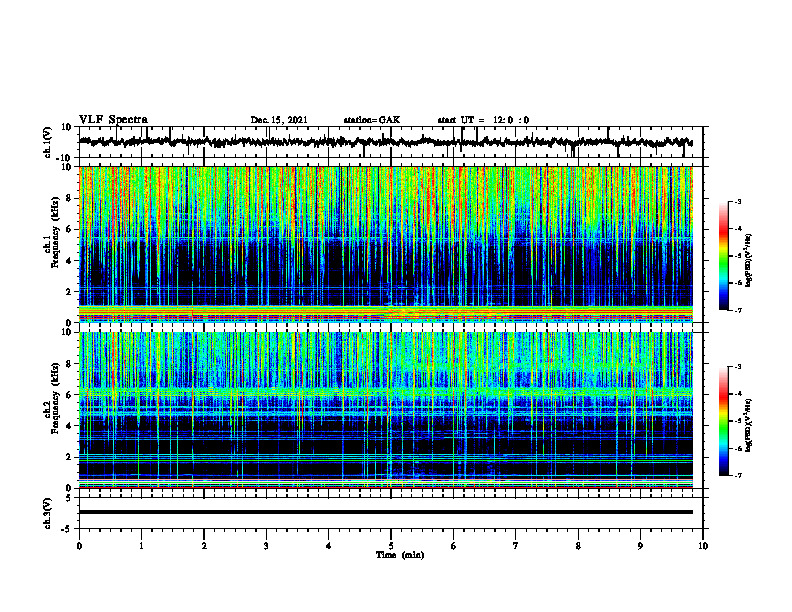This screenshot has width=792, height=612.
Task: Click the ch.2 spectrogram color scale bar
Action: [x=724, y=421]
